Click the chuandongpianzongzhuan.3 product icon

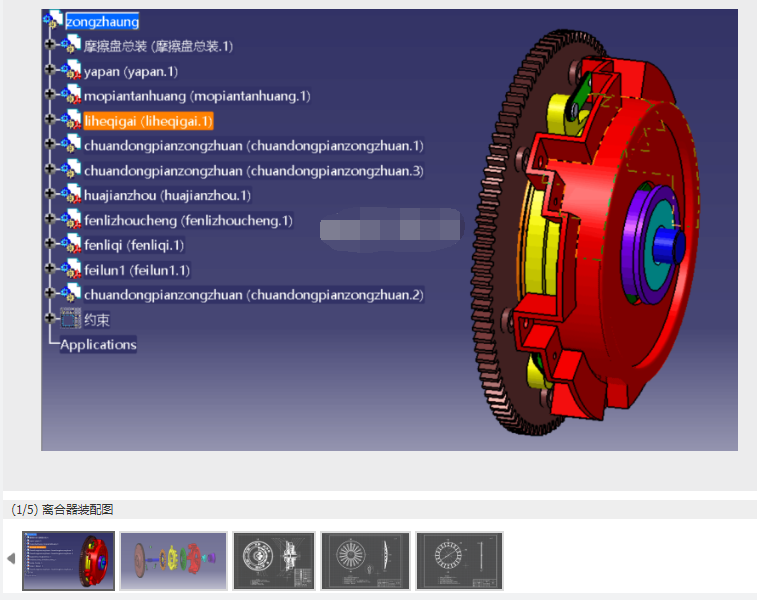pos(71,168)
